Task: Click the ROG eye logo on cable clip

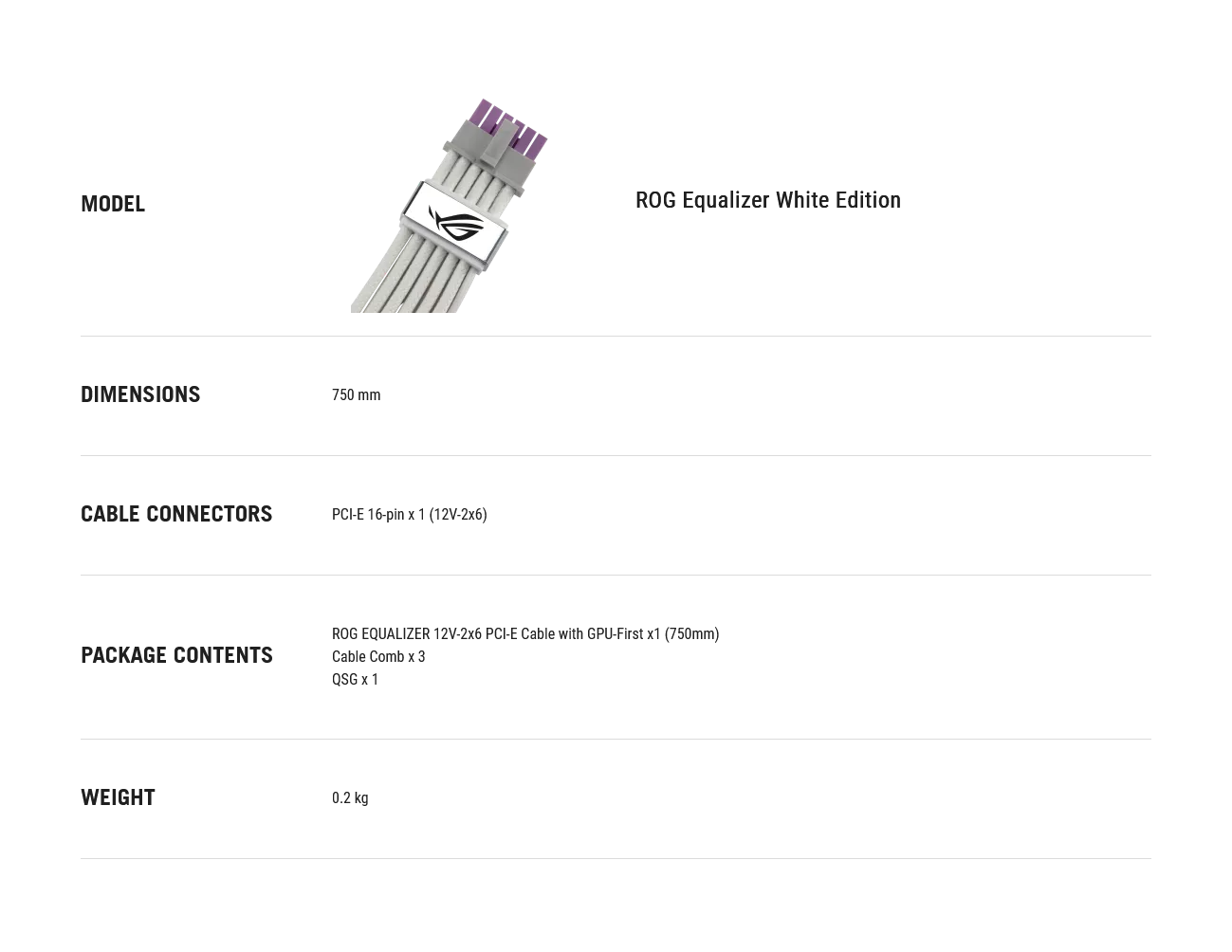Action: tap(456, 224)
